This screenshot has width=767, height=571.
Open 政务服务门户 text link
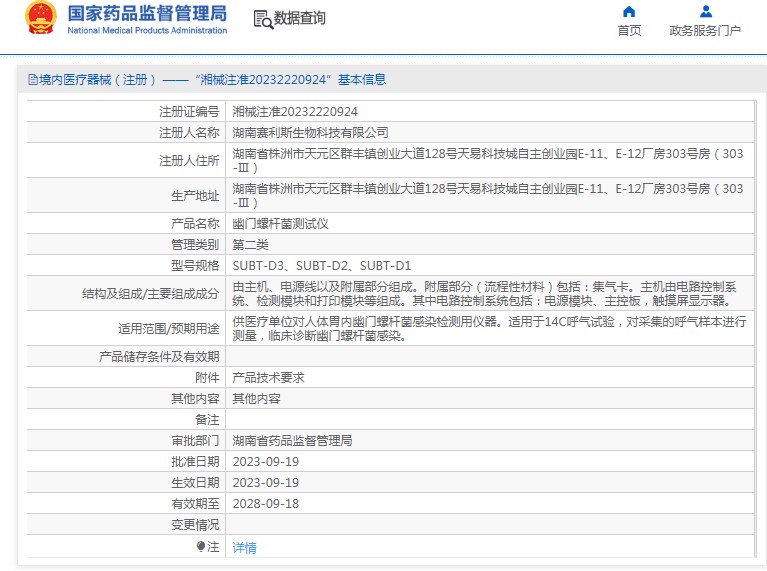click(705, 30)
